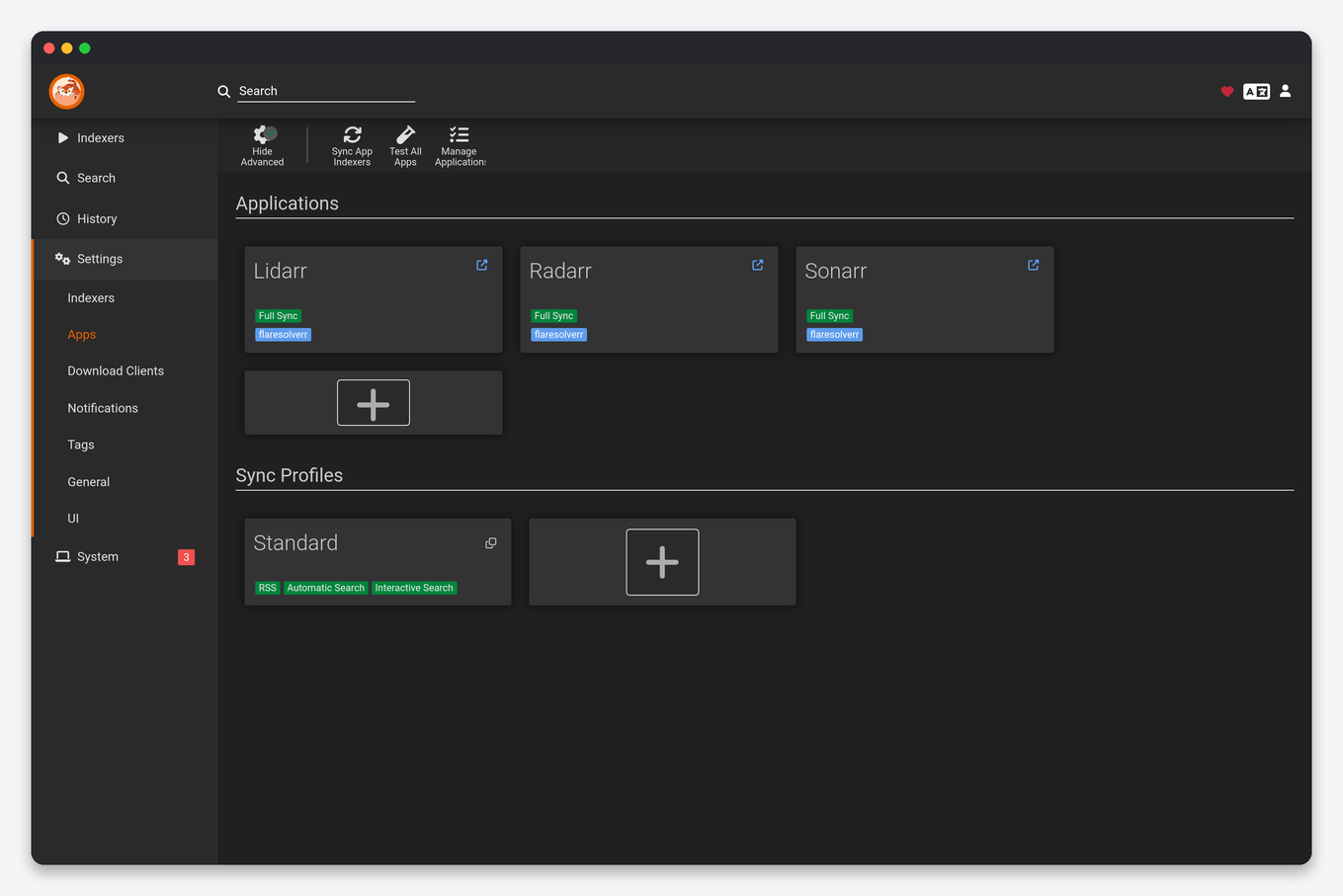The image size is (1343, 896).
Task: Click Test All Apps button
Action: (405, 146)
